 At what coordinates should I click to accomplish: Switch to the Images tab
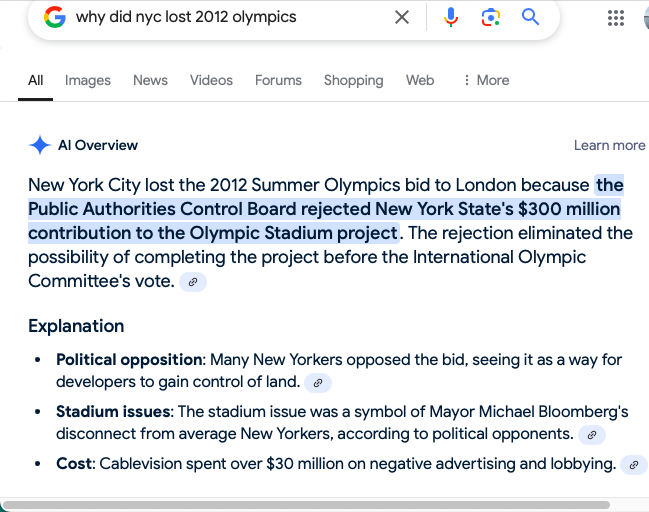[88, 80]
